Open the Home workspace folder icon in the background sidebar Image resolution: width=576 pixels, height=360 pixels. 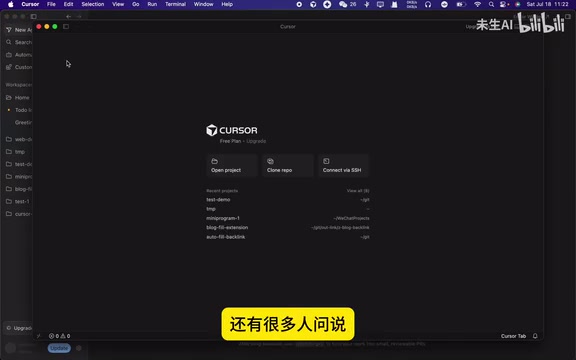click(9, 98)
